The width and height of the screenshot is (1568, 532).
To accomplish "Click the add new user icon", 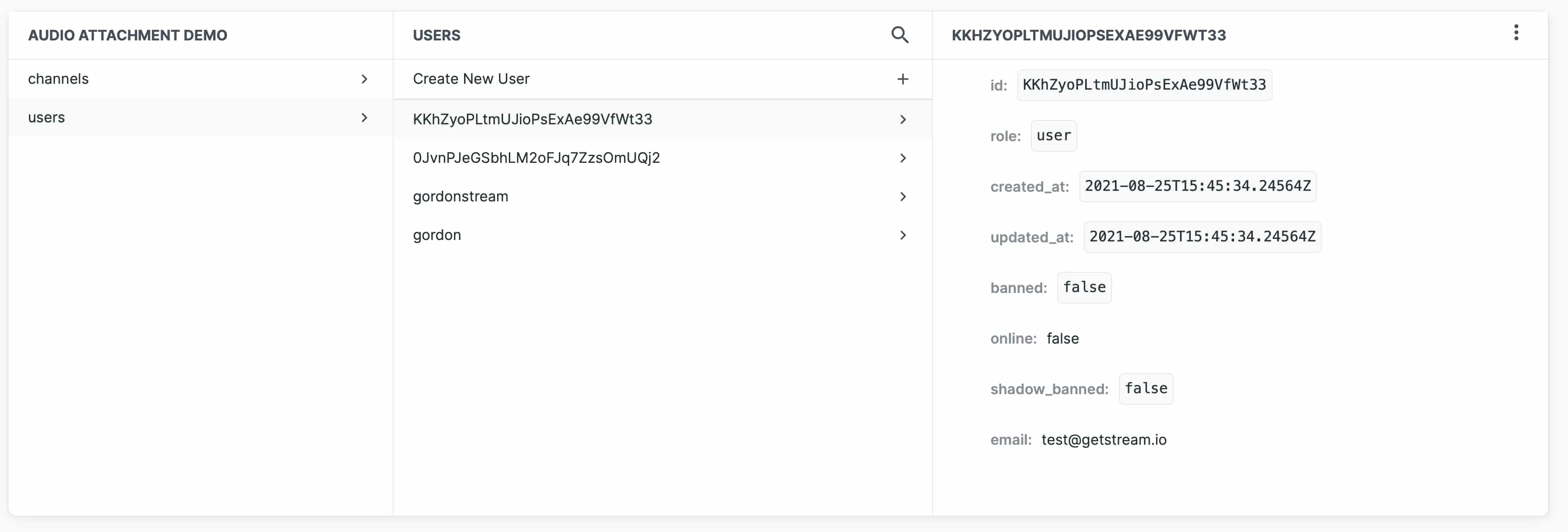I will tap(902, 79).
